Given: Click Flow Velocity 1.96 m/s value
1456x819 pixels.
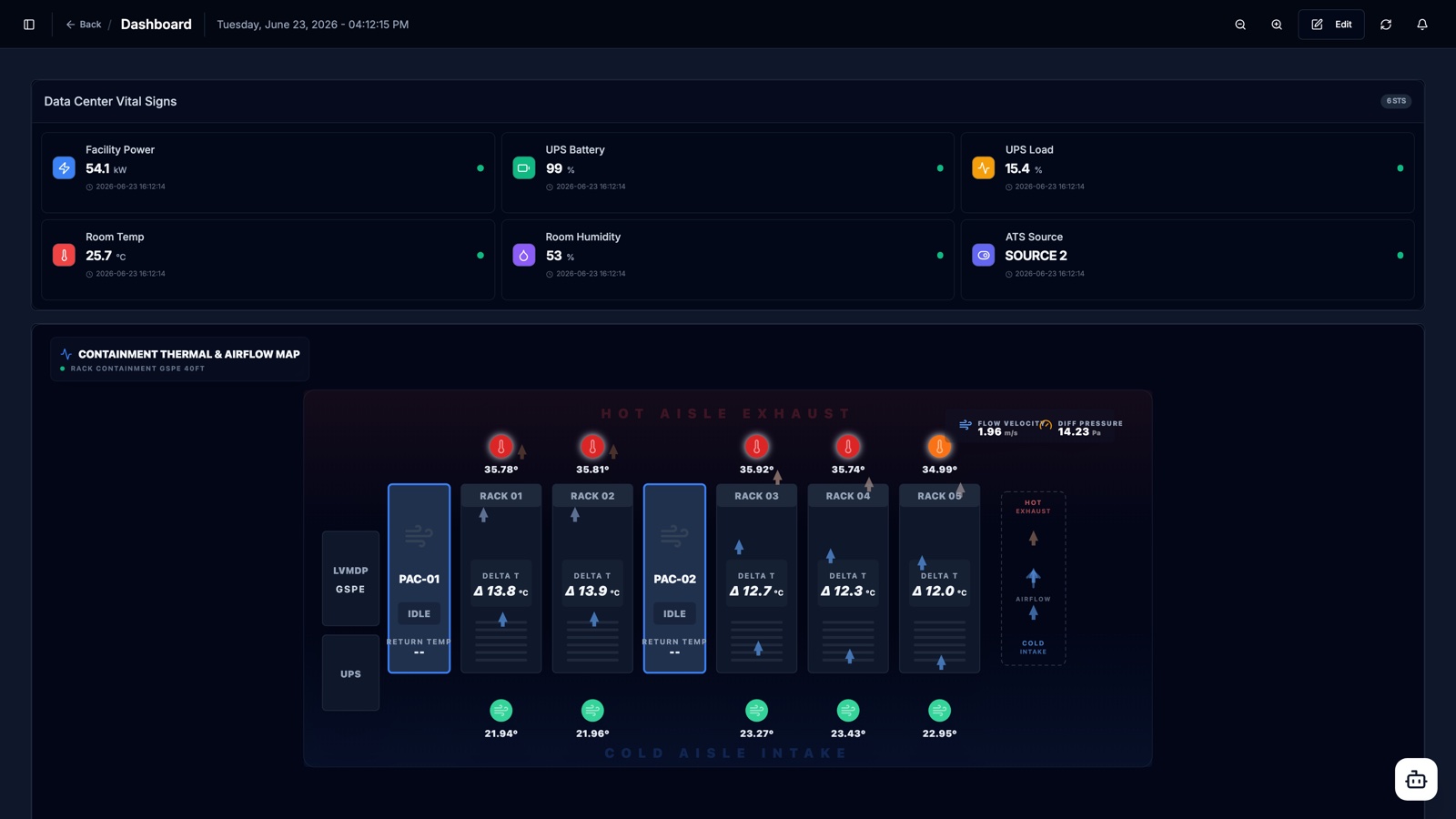Looking at the screenshot, I should (x=998, y=432).
